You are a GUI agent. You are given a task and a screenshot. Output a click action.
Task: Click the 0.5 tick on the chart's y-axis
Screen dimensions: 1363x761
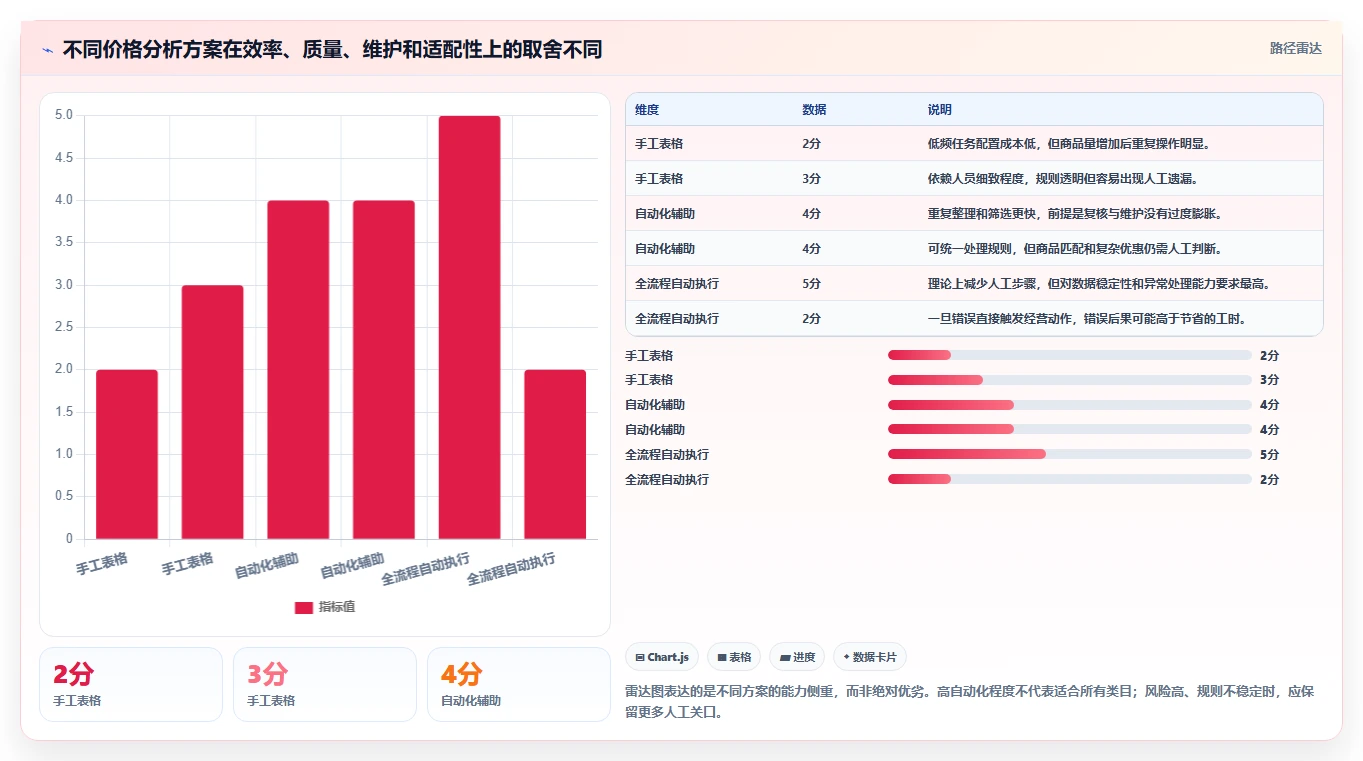point(64,496)
